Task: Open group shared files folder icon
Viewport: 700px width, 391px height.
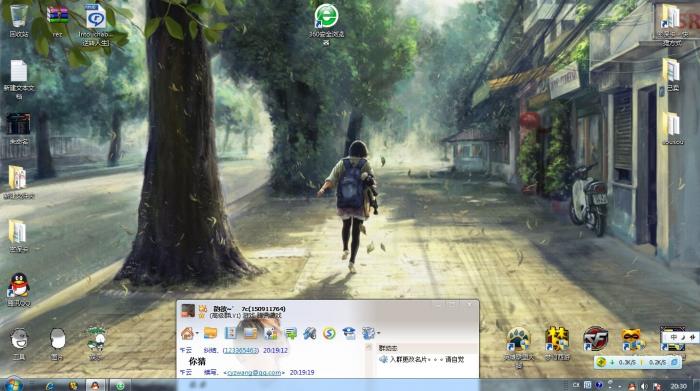Action: pos(210,333)
